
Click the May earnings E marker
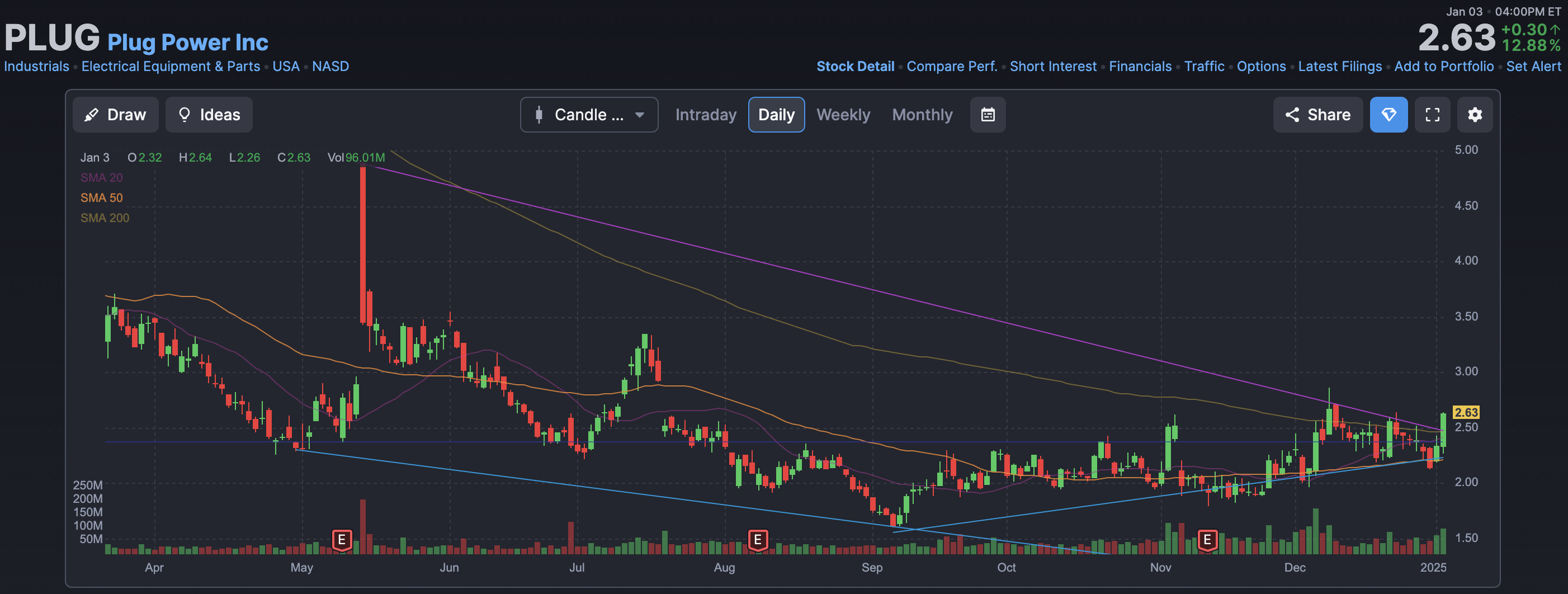pyautogui.click(x=342, y=540)
